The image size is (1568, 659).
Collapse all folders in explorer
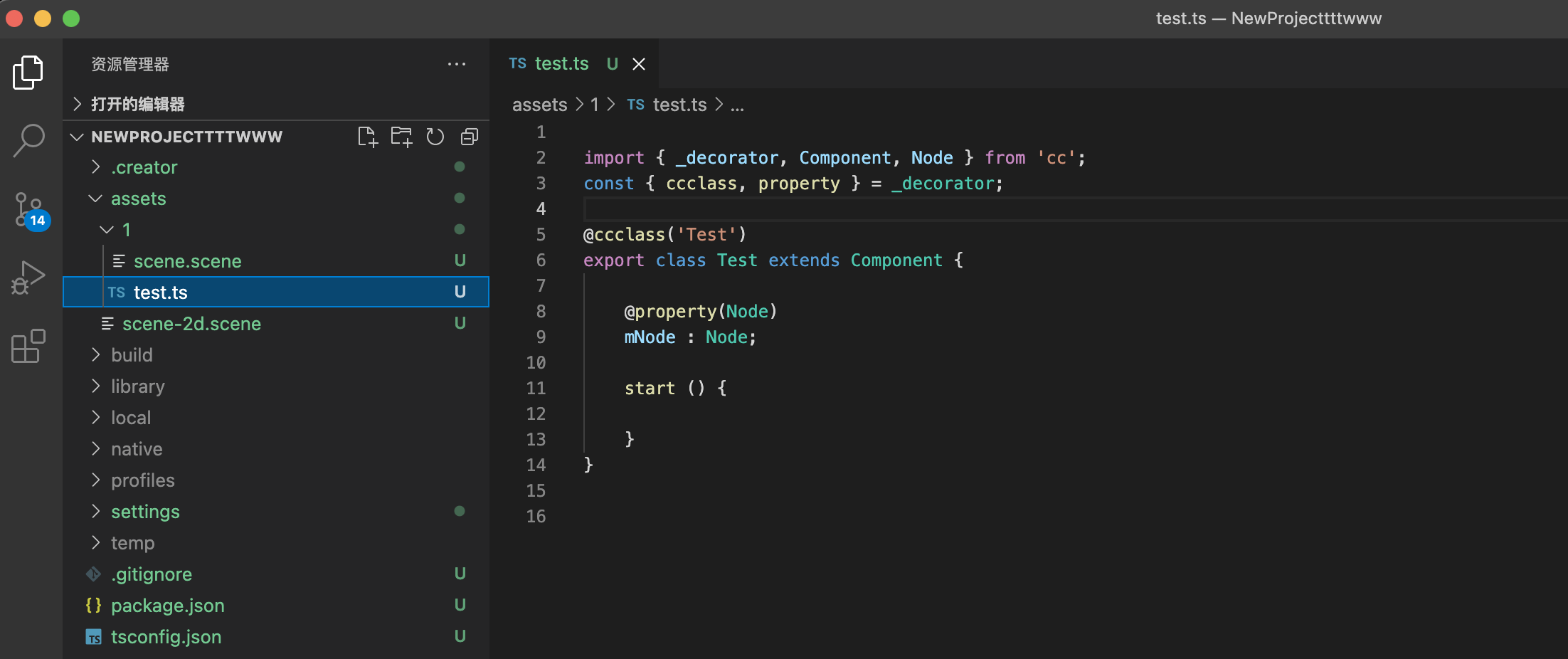tap(470, 137)
